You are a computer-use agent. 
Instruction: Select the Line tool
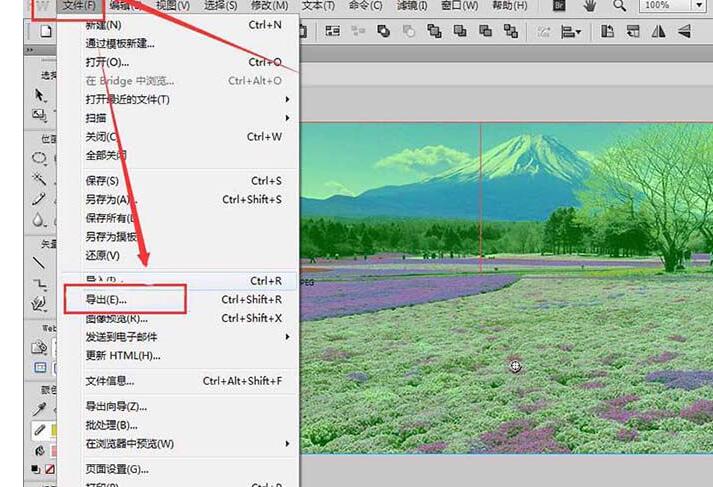pos(39,262)
